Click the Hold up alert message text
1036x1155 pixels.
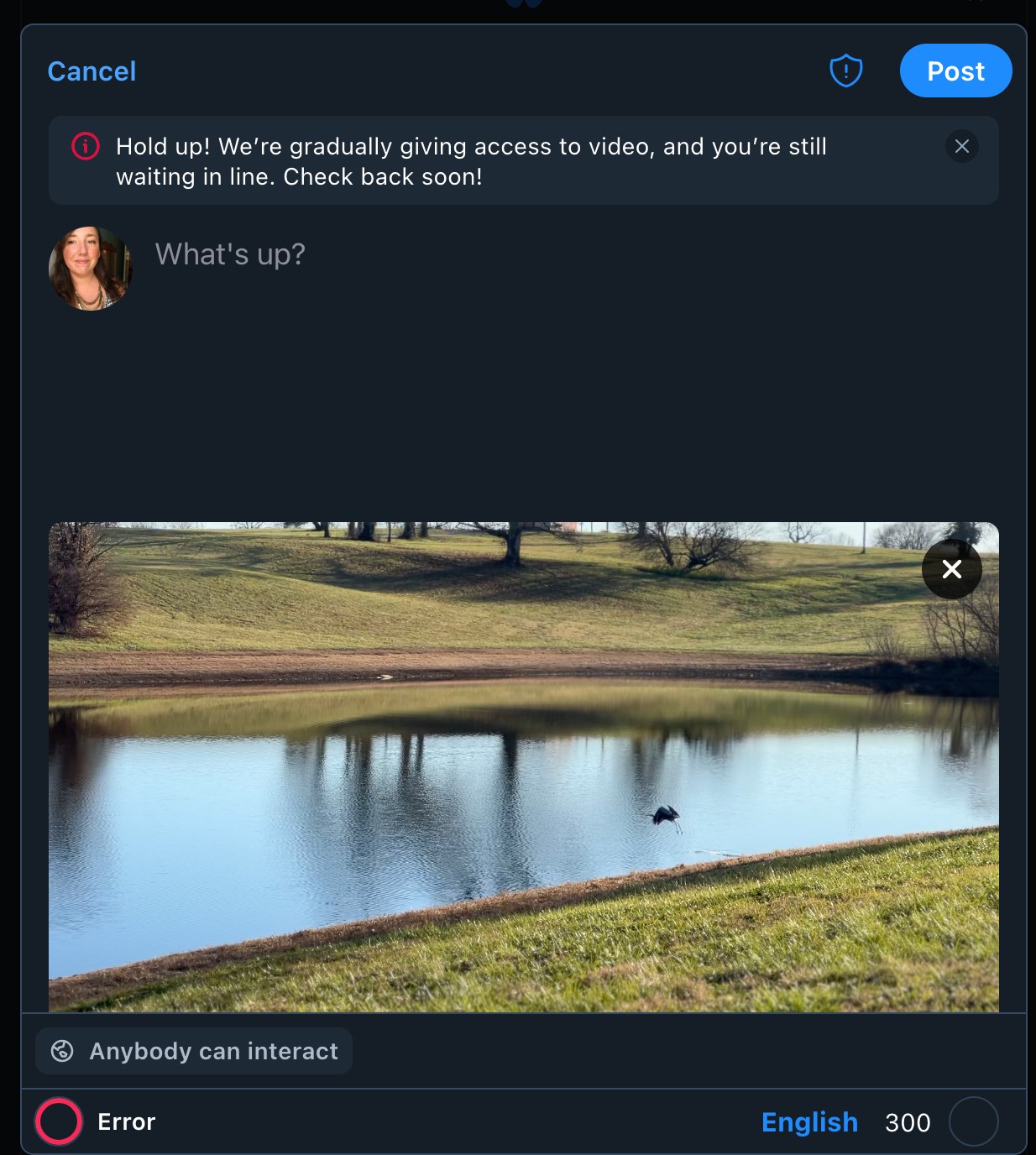pyautogui.click(x=470, y=161)
